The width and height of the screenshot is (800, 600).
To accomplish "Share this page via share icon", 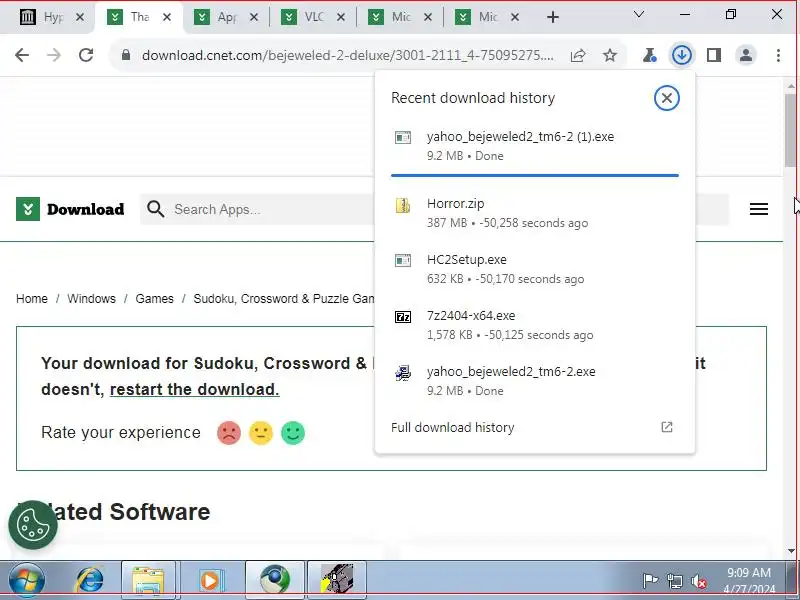I will tap(578, 55).
